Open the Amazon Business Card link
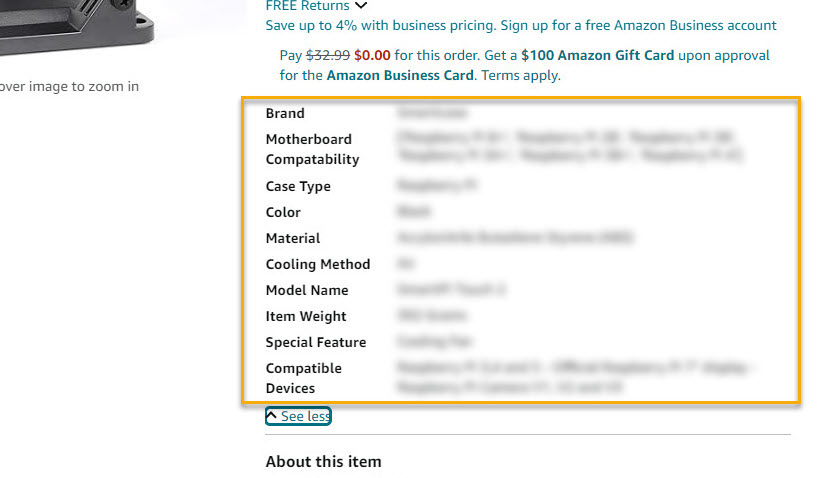The height and width of the screenshot is (478, 817). pyautogui.click(x=400, y=76)
